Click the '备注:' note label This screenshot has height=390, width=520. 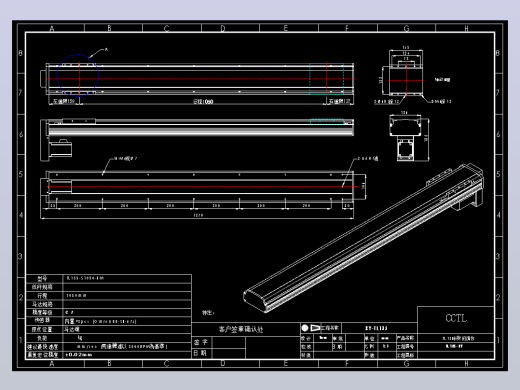click(208, 313)
